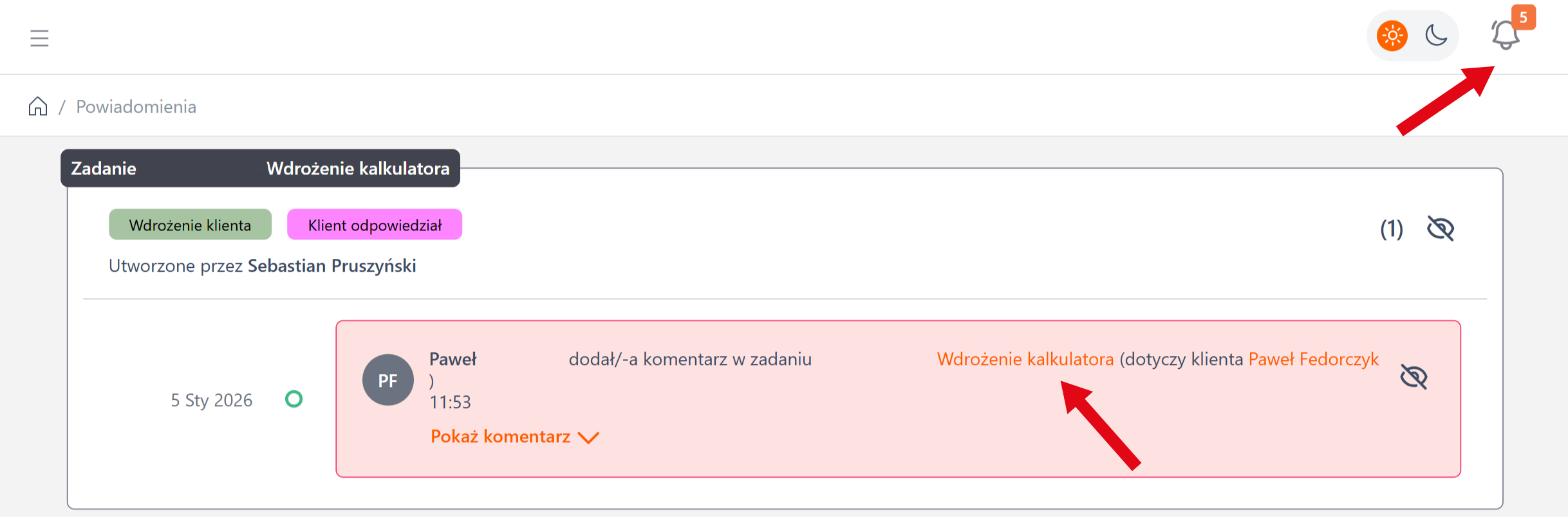Toggle read state of the 5 Sty notification
1568x517 pixels.
click(x=294, y=399)
